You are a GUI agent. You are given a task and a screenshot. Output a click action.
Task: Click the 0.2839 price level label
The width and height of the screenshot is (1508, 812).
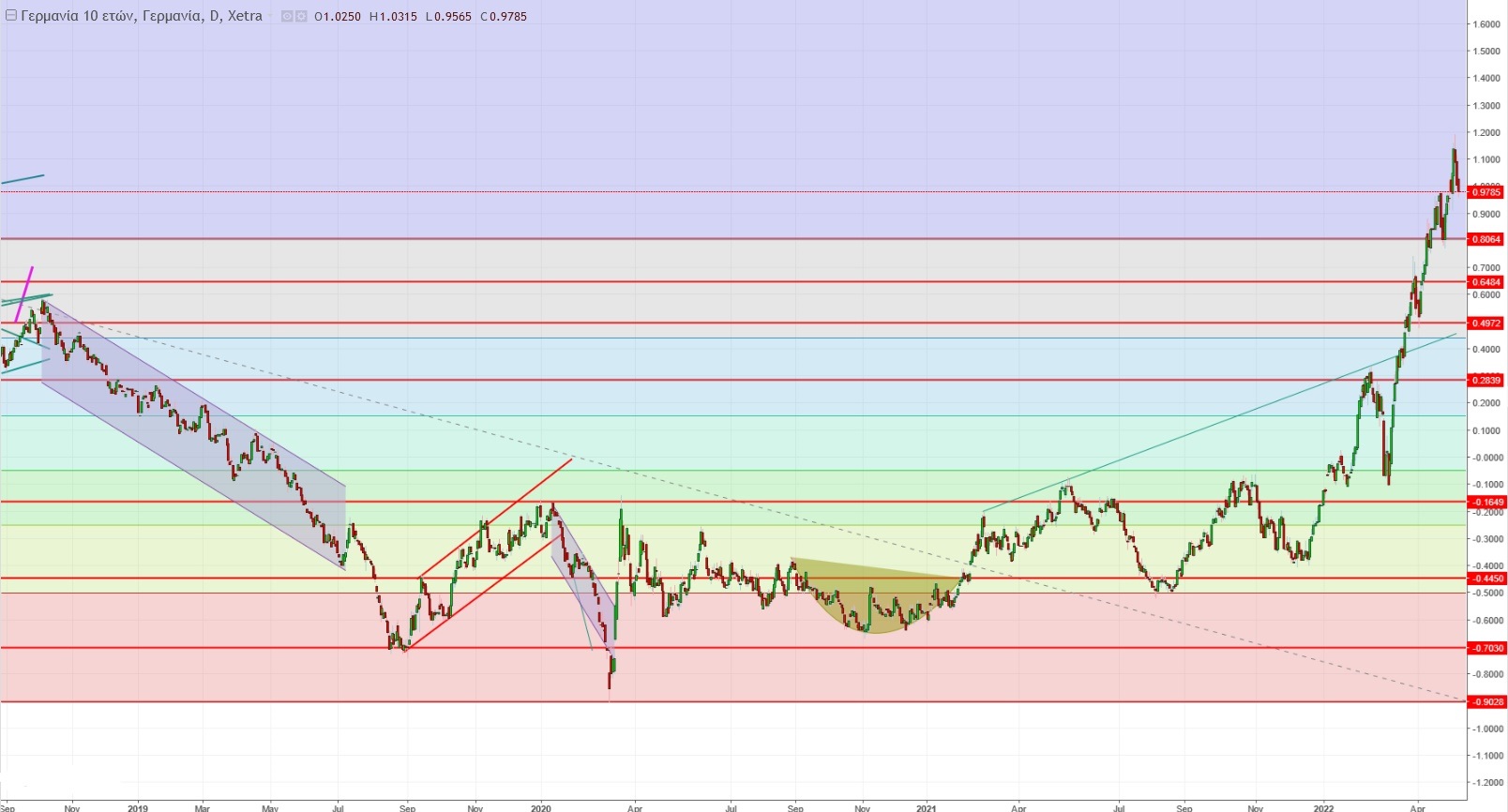(1486, 381)
